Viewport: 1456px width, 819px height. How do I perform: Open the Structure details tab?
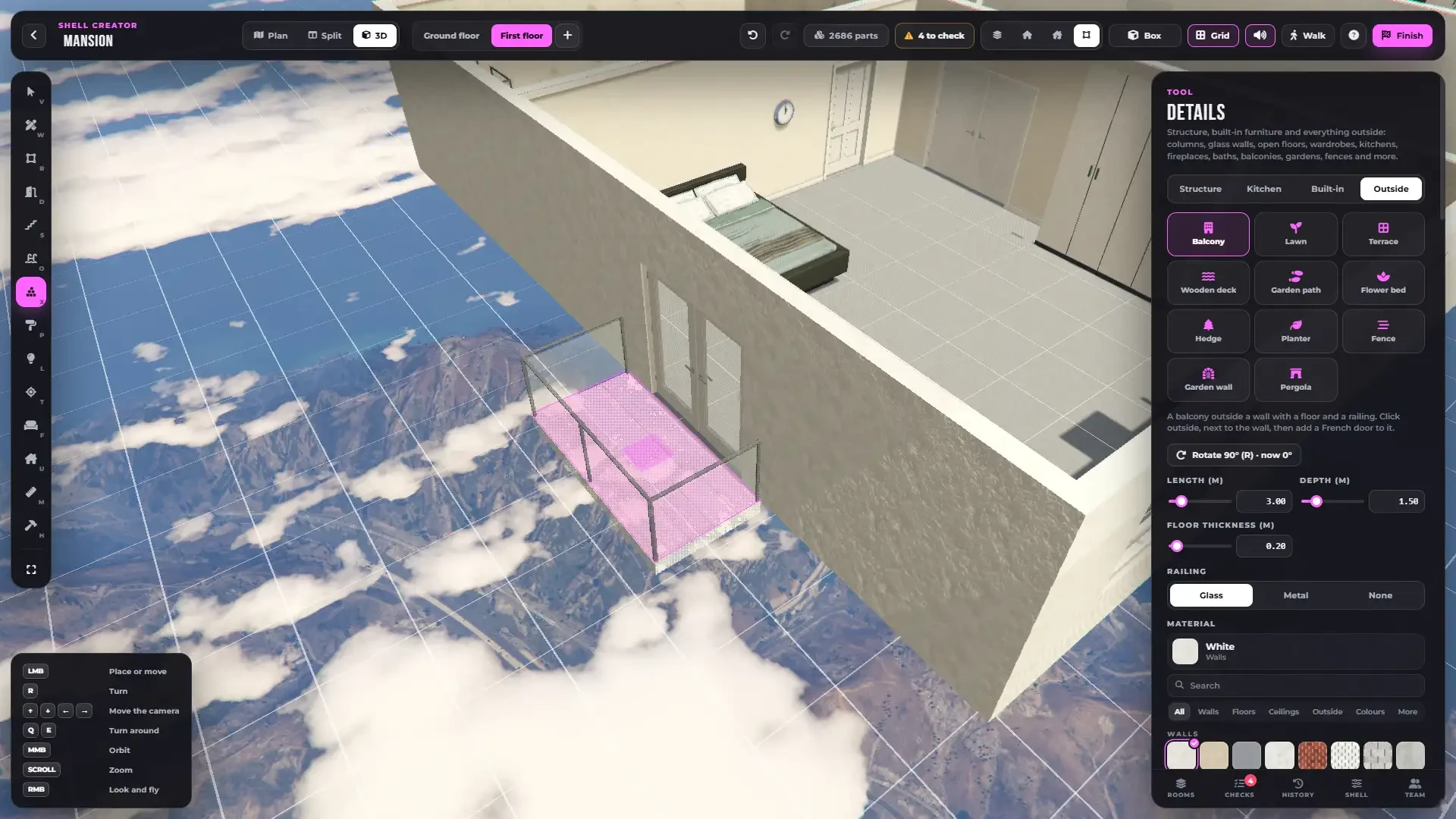1200,189
